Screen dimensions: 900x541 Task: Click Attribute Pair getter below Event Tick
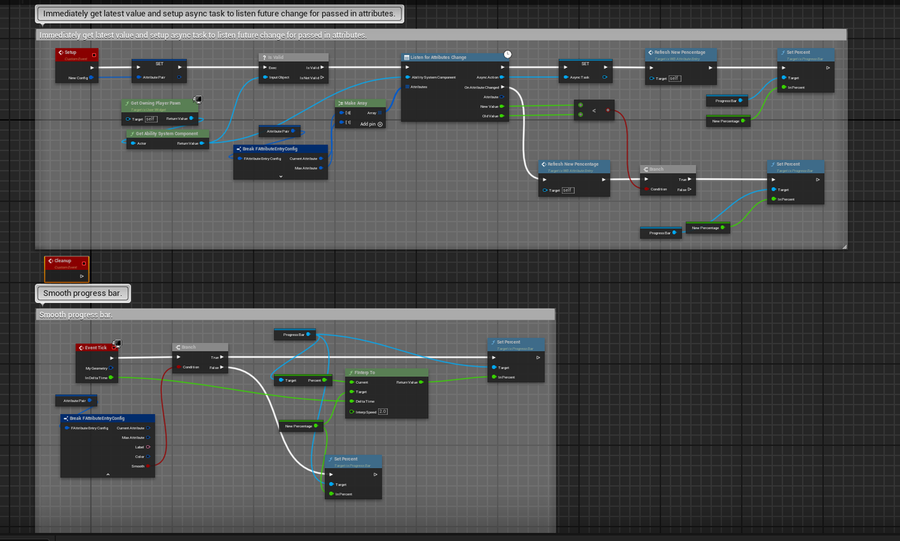tap(76, 400)
